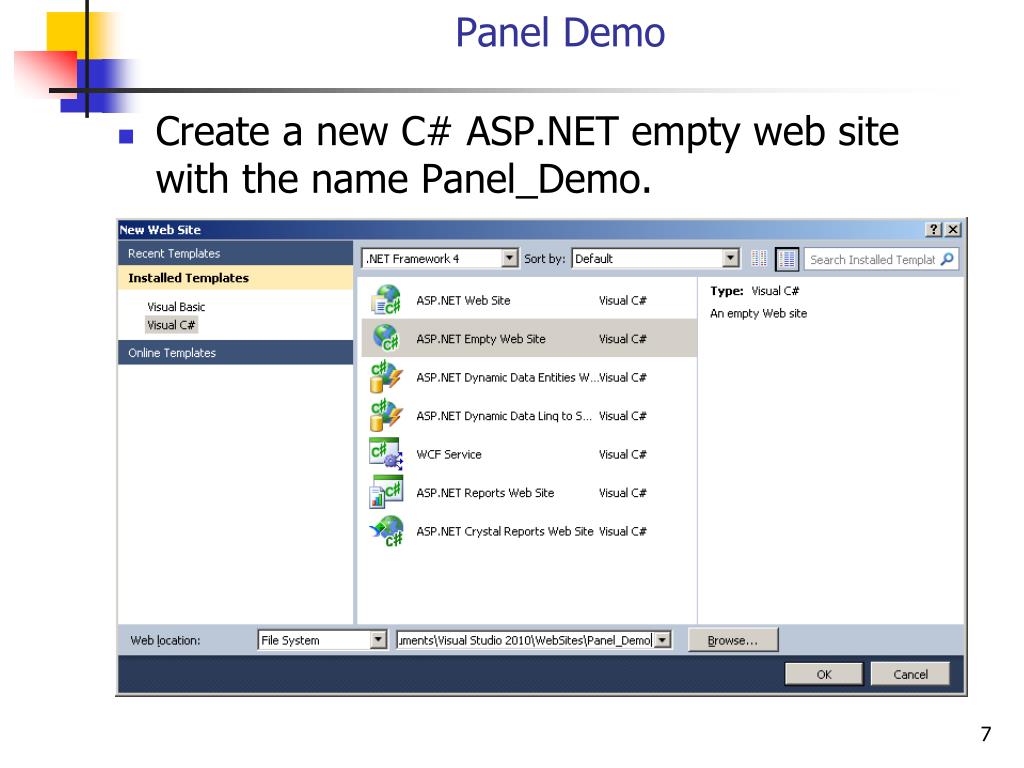Select ASP.NET Dynamic Data Entities W... label
The width and height of the screenshot is (1024, 768).
pos(506,377)
